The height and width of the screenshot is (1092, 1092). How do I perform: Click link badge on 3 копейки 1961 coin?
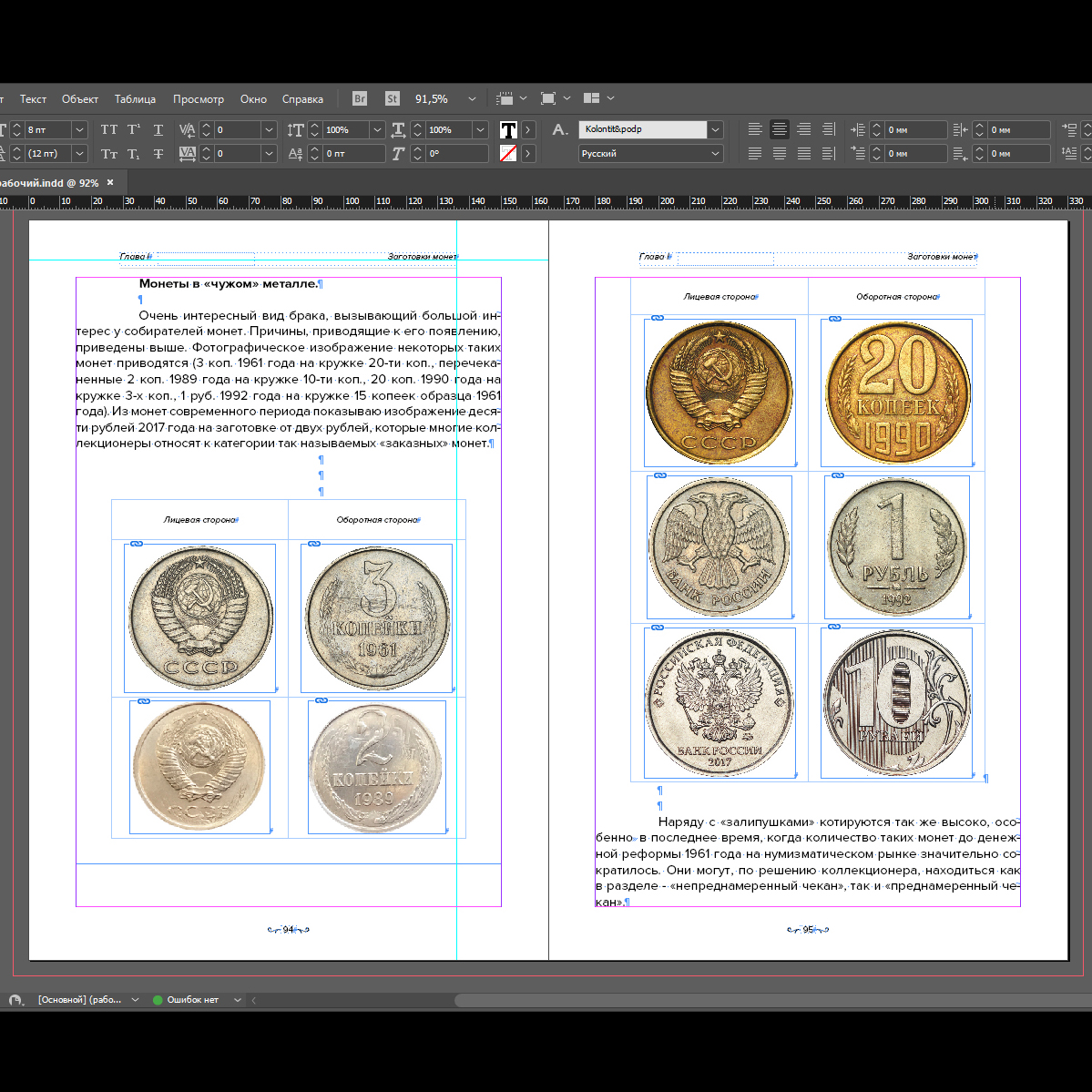pos(314,544)
